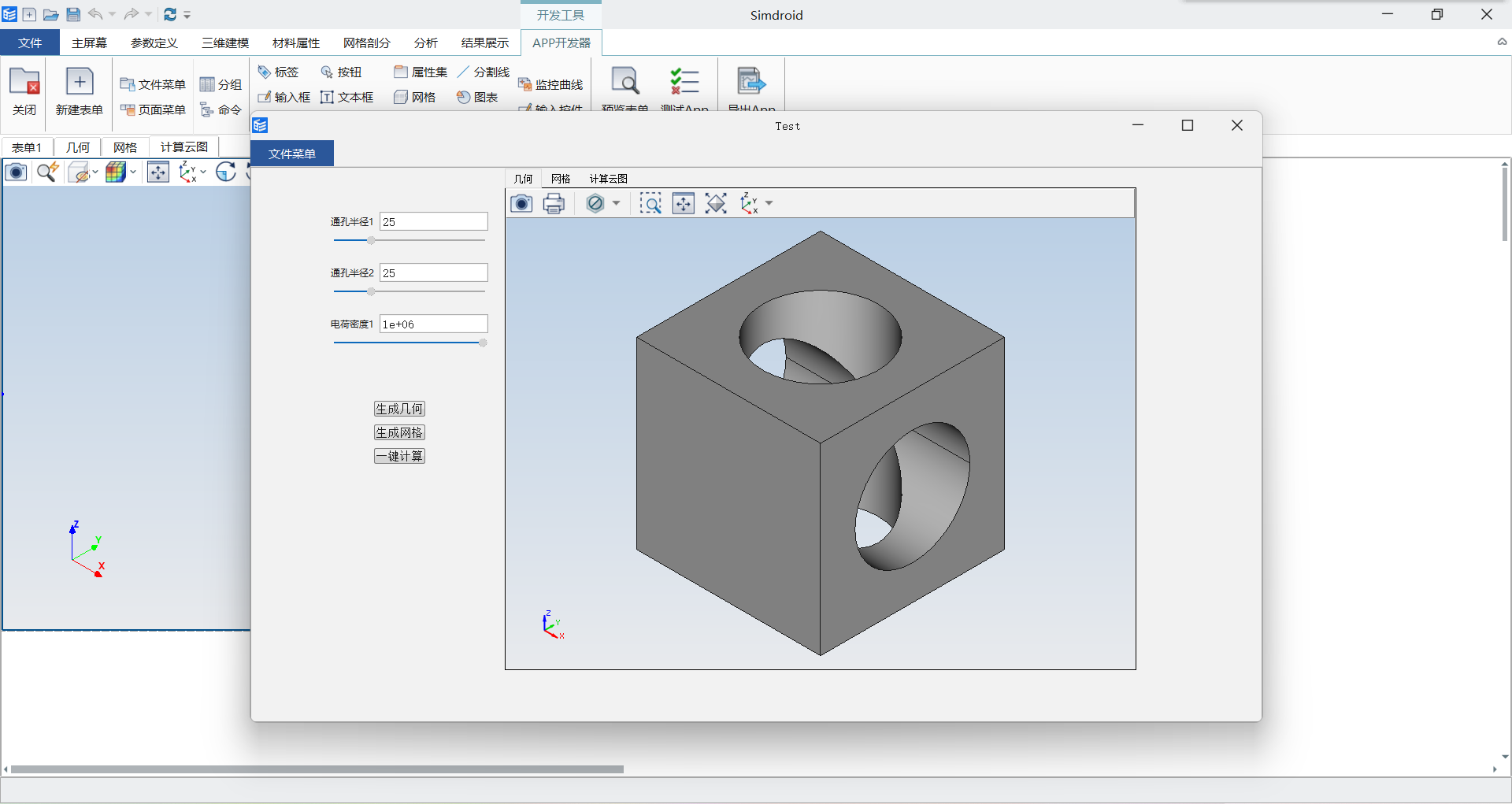Screen dimensions: 1512x804
Task: Click the quick zoom magnifier in the main view toolbar
Action: point(48,172)
